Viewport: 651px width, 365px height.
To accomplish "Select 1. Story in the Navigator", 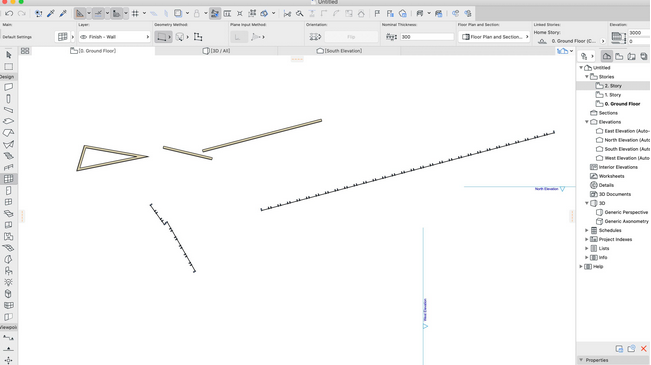I will (612, 95).
